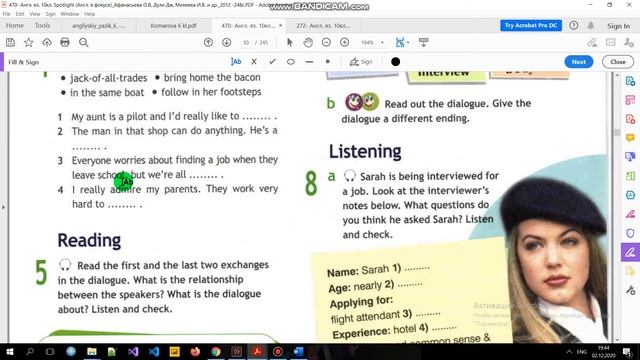Open the angliyskiy_yazik_6 document tab
This screenshot has width=640, height=360.
click(x=98, y=26)
